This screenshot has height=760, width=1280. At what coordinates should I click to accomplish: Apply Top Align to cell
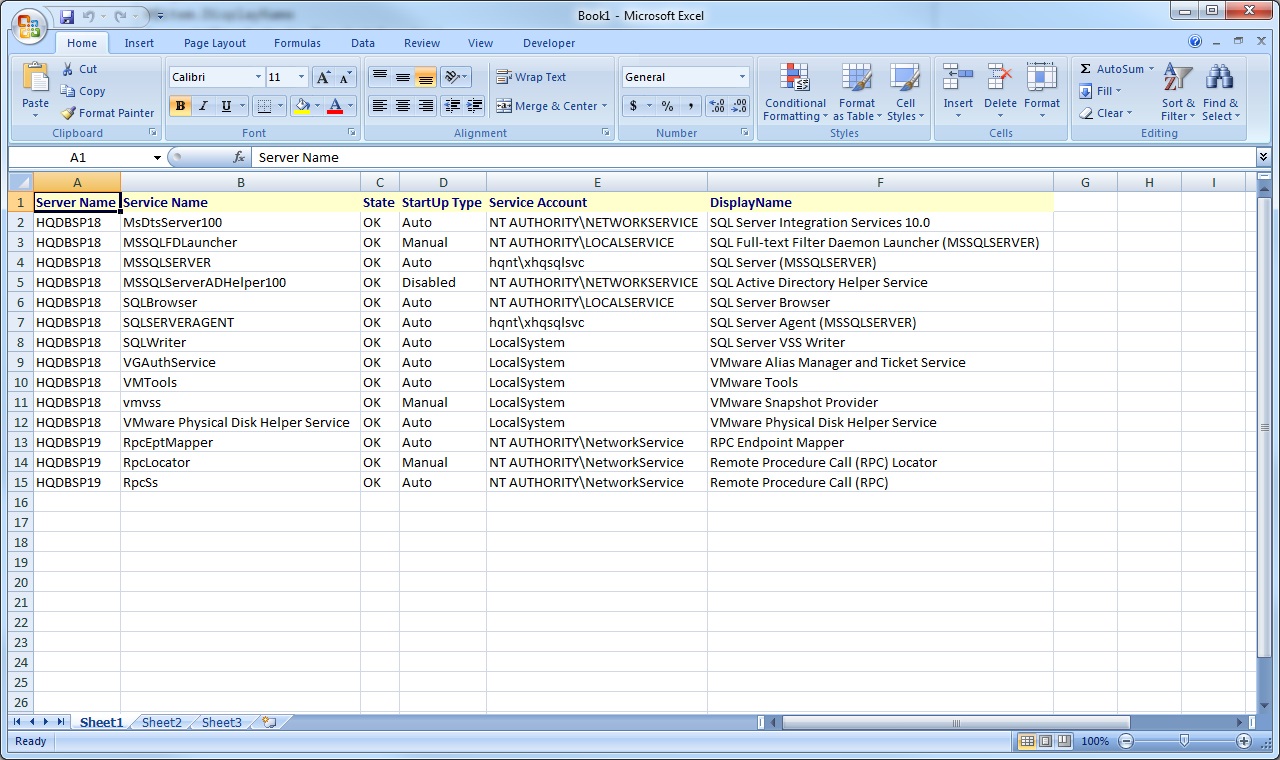[x=379, y=77]
